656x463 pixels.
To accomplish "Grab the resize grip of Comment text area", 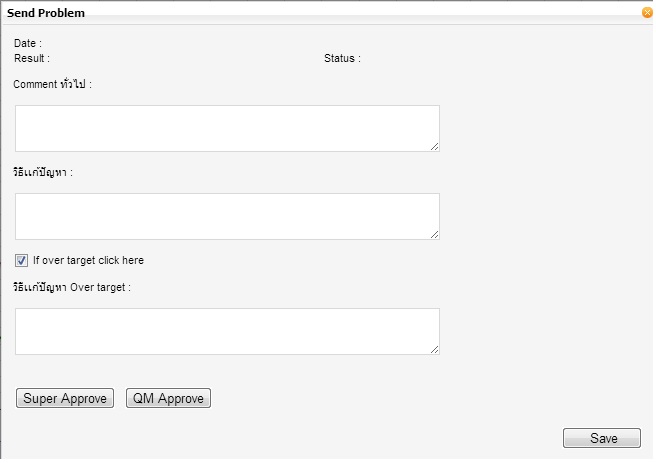I will pyautogui.click(x=435, y=146).
